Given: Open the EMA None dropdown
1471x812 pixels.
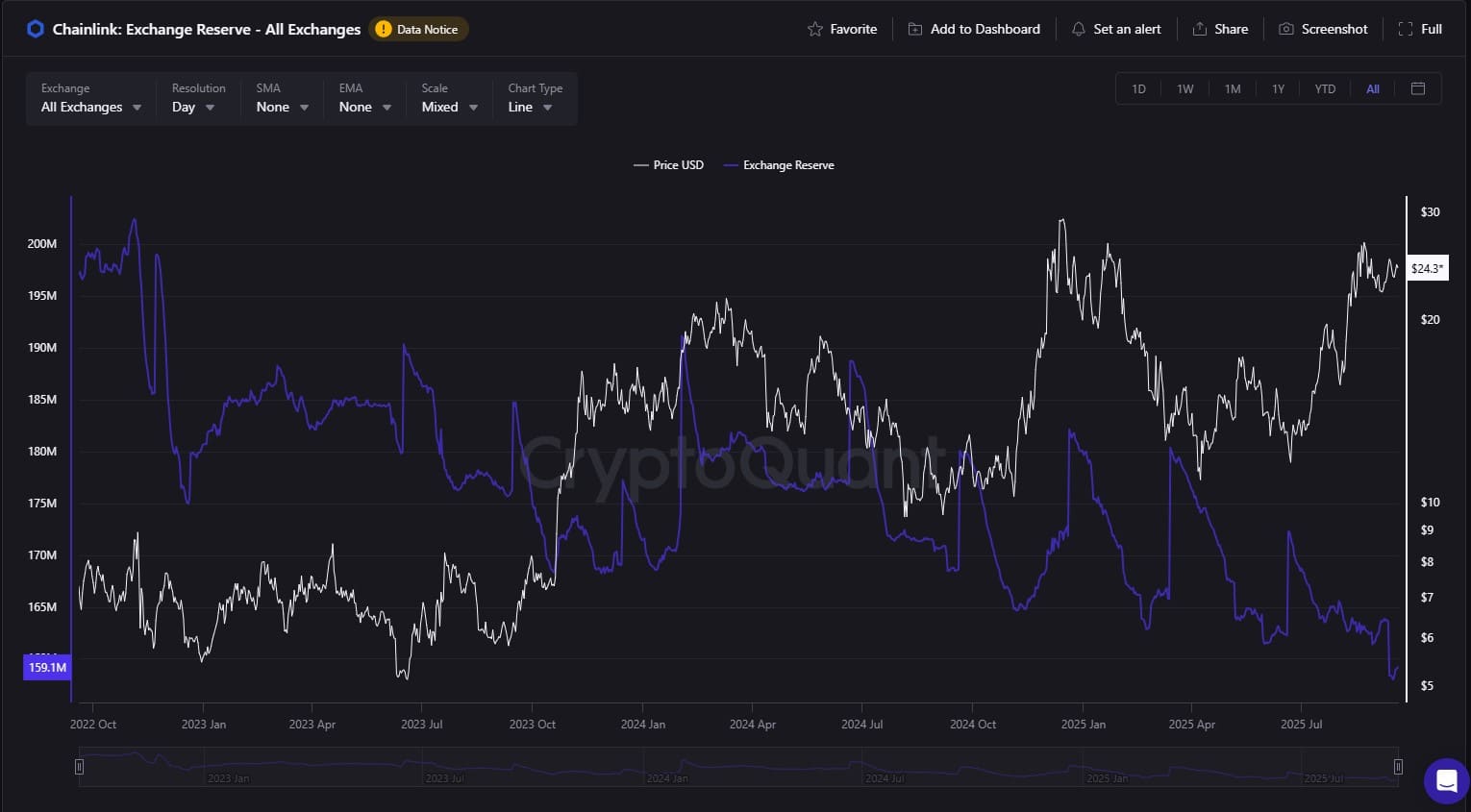Looking at the screenshot, I should [x=364, y=98].
